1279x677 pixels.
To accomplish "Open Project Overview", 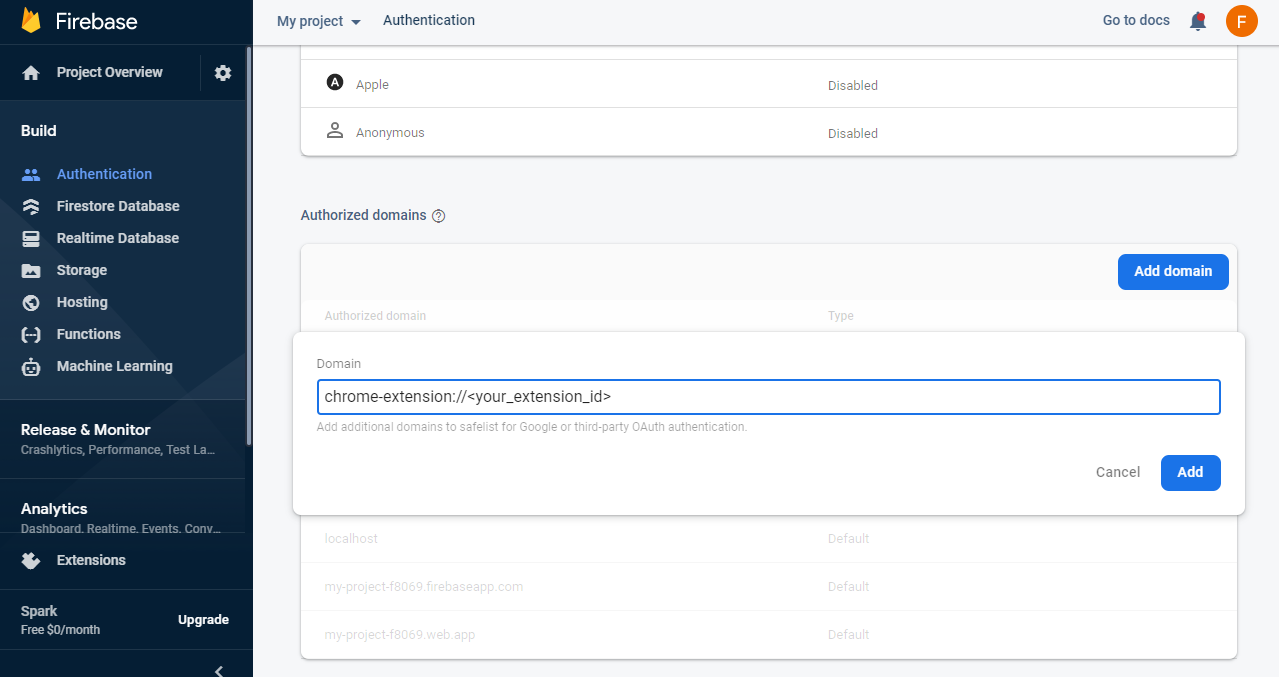I will coord(110,72).
